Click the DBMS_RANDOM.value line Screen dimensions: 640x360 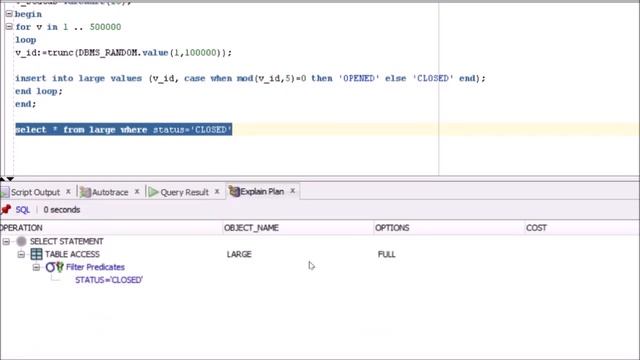(x=123, y=53)
